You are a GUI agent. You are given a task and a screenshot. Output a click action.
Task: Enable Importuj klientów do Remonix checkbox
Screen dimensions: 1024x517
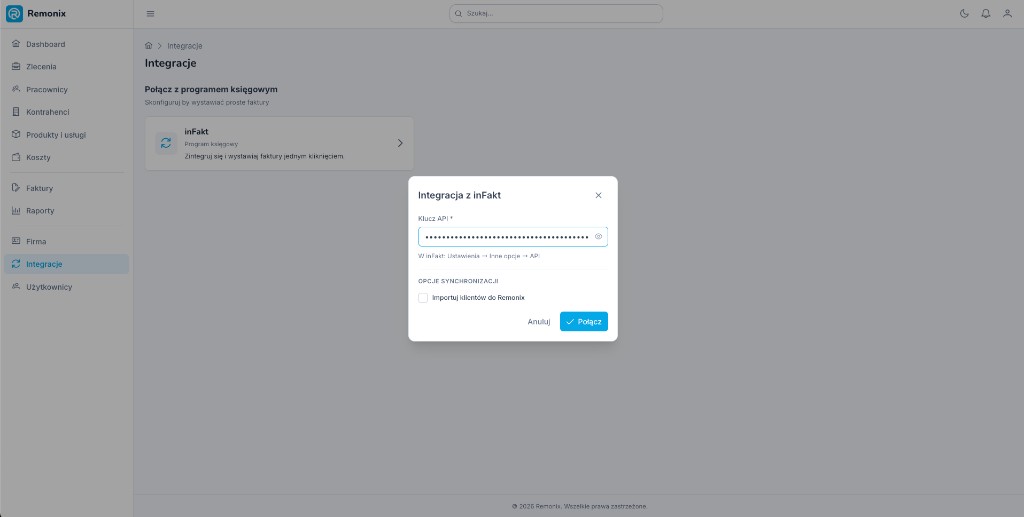[423, 298]
